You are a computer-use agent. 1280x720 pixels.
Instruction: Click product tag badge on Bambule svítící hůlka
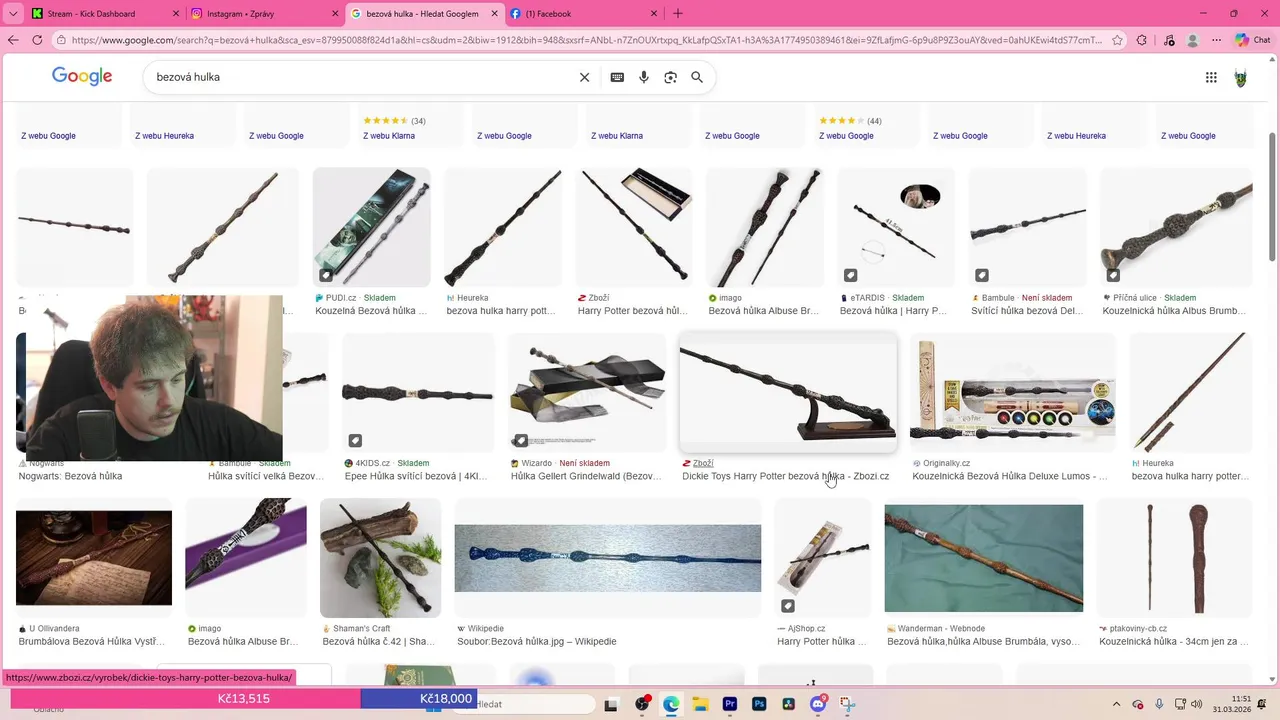pos(982,275)
